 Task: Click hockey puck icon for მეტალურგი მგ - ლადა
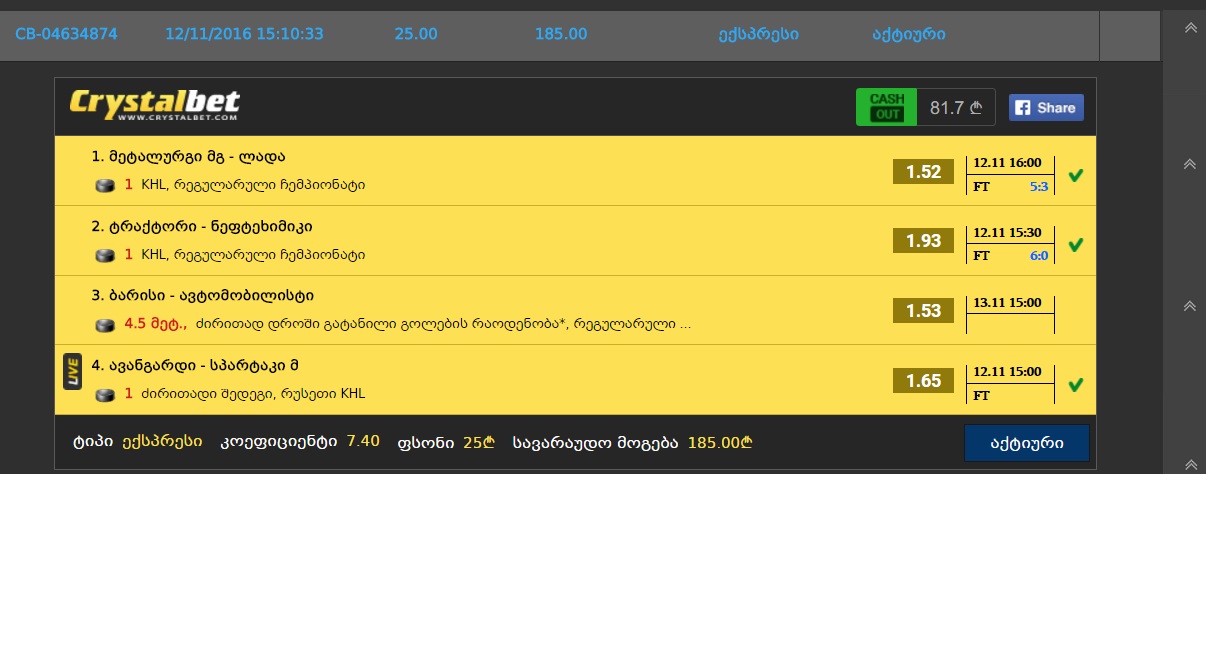(105, 185)
